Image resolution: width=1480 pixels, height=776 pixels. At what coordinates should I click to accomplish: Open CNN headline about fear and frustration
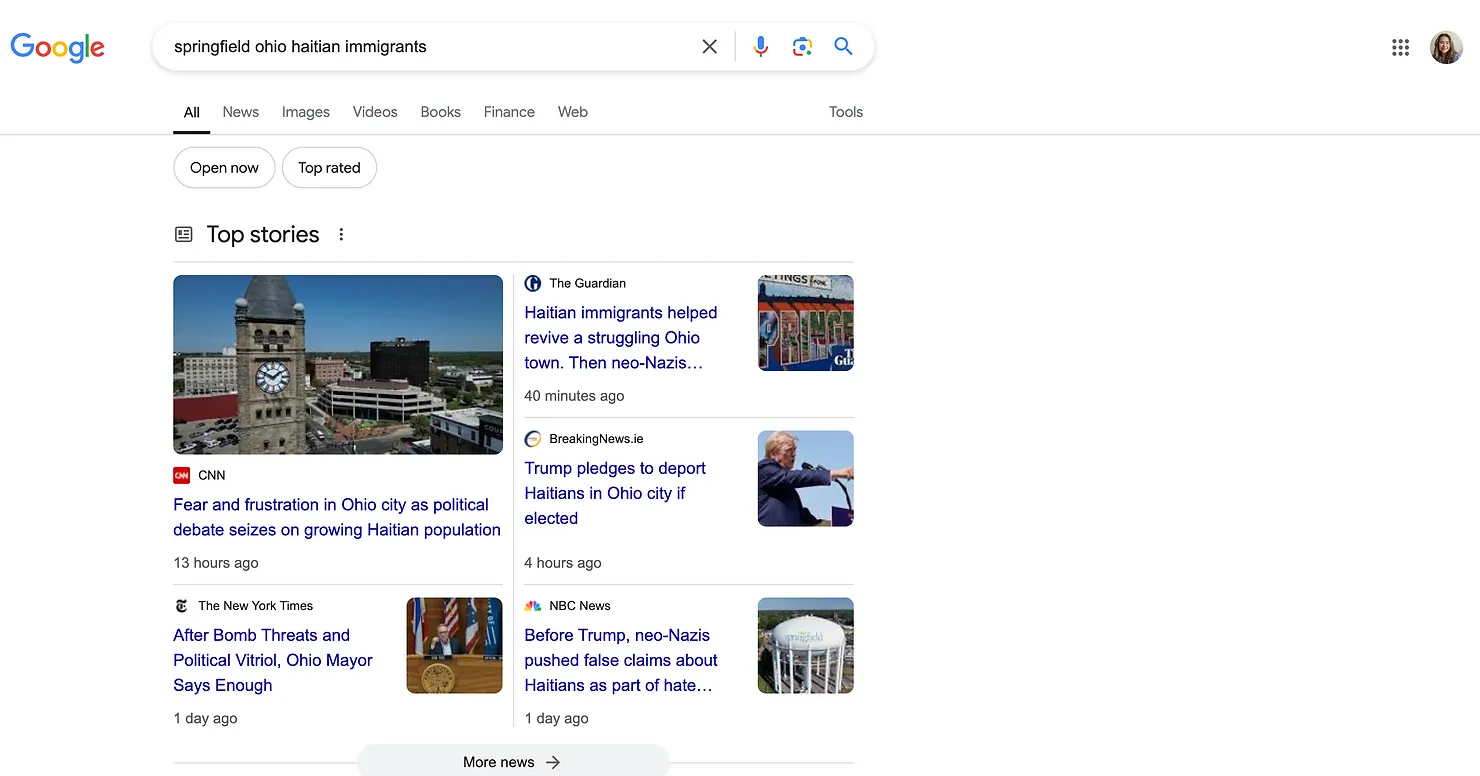point(337,517)
